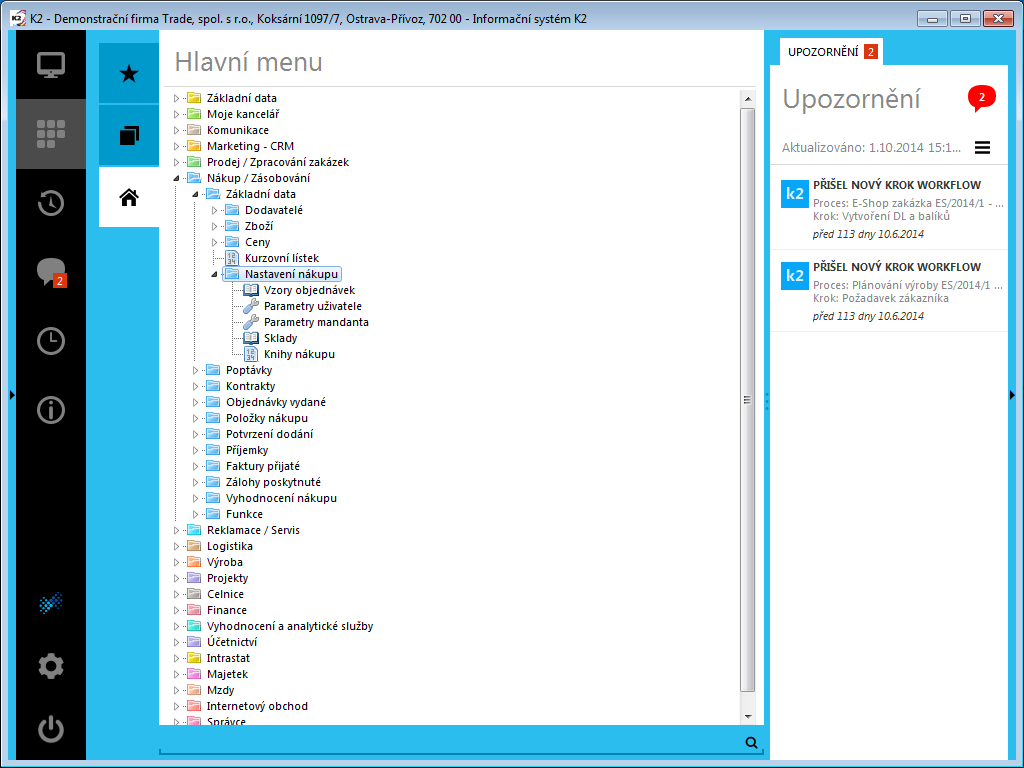The width and height of the screenshot is (1024, 768).
Task: Collapse the Nastavení nákupu tree node
Action: [214, 274]
